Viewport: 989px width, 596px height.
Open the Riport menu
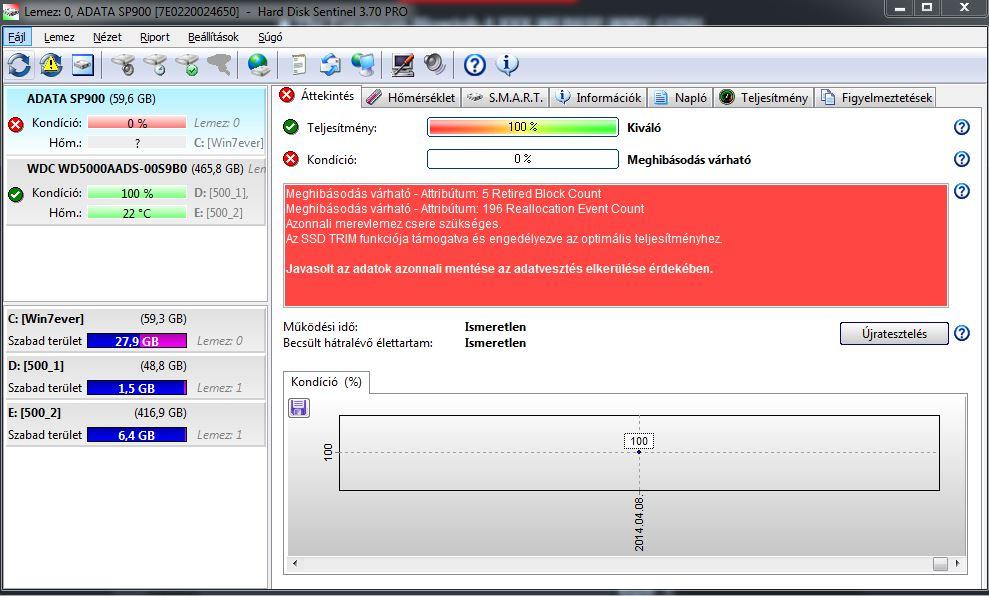(155, 37)
